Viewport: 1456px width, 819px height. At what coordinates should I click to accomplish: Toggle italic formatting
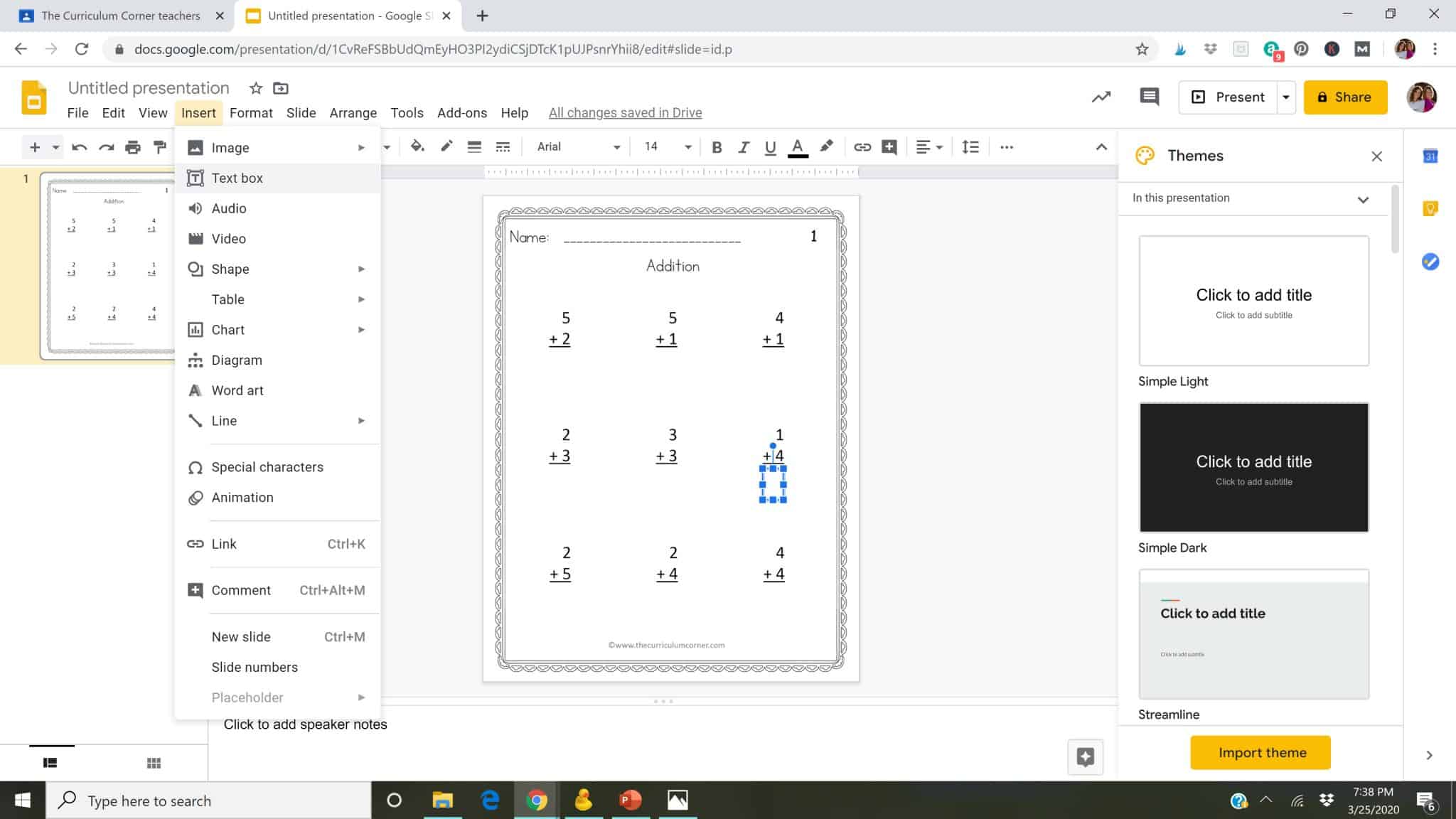(x=744, y=147)
